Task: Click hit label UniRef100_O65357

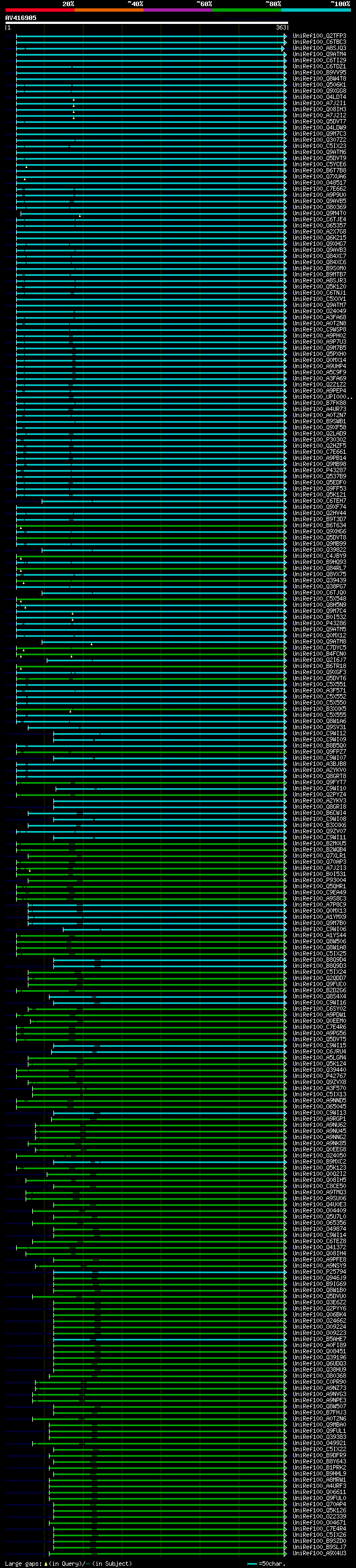Action: point(319,225)
